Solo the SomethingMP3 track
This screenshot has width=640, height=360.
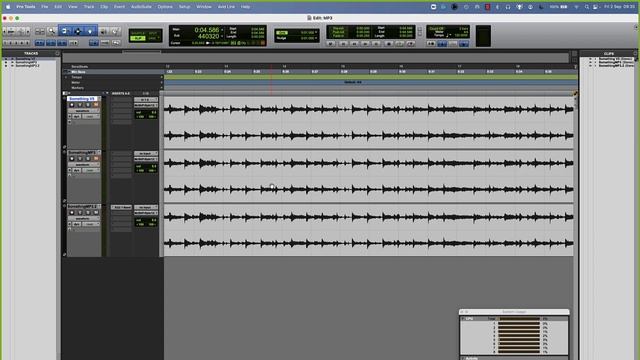(88, 159)
